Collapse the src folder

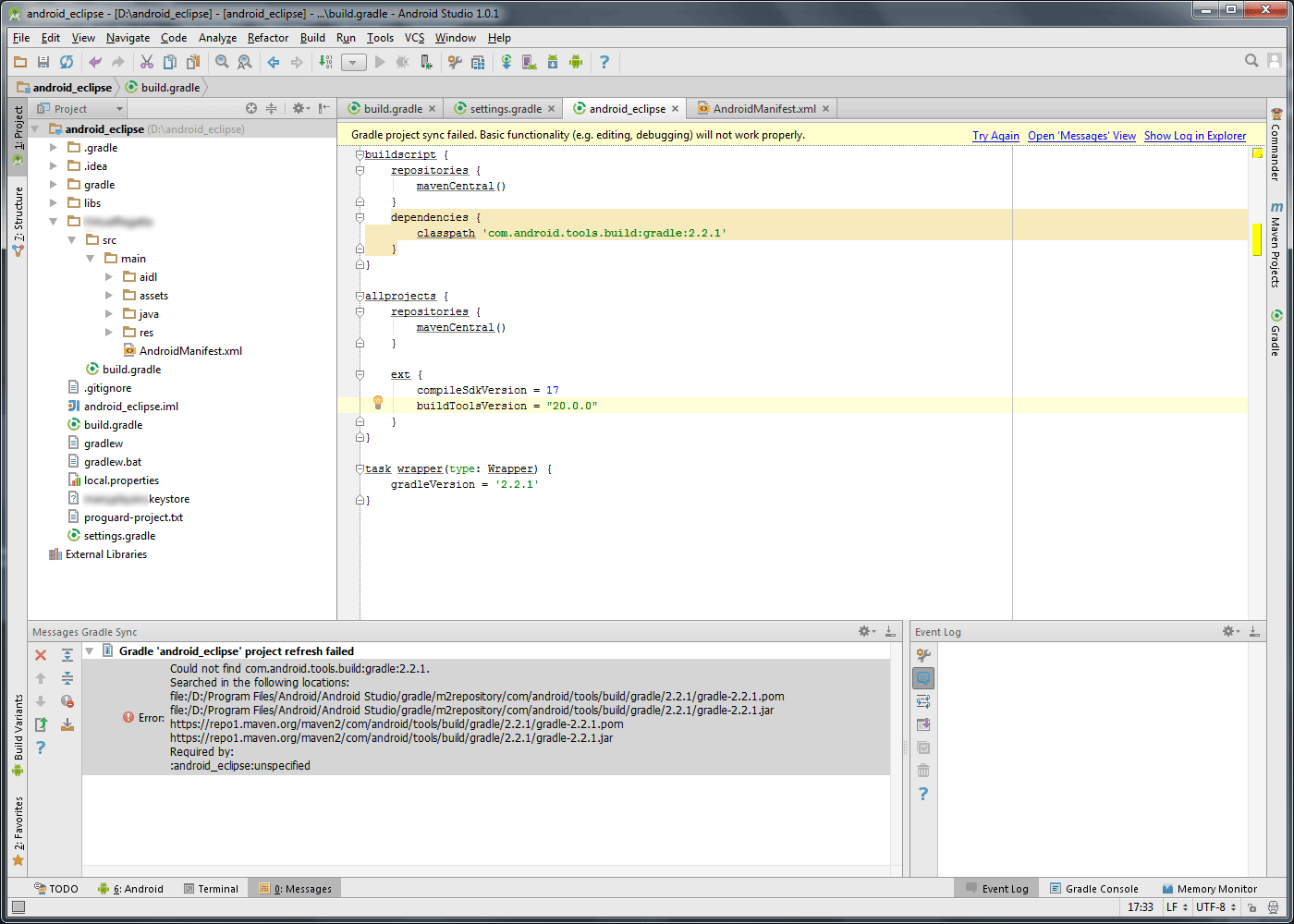[72, 240]
